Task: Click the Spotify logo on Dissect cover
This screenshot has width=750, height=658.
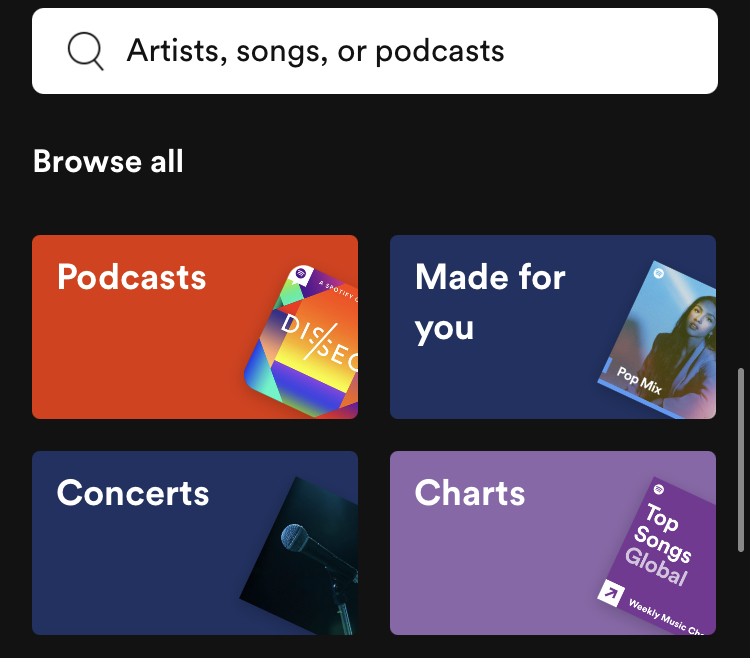Action: click(301, 274)
